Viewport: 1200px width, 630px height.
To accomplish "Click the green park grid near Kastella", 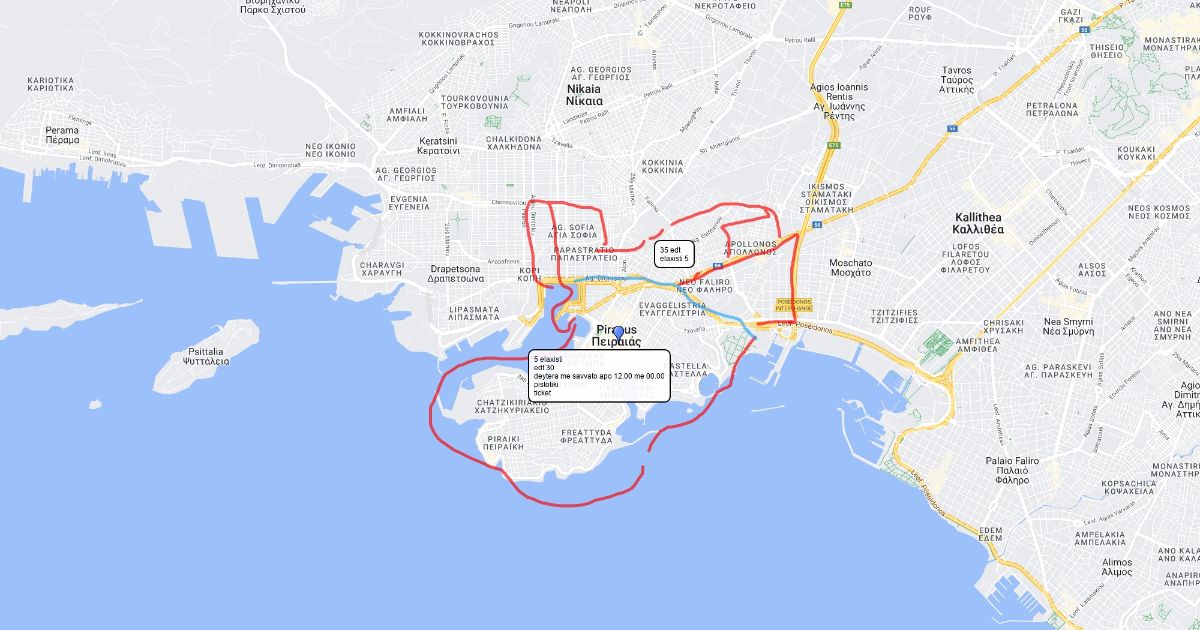I will [x=734, y=346].
